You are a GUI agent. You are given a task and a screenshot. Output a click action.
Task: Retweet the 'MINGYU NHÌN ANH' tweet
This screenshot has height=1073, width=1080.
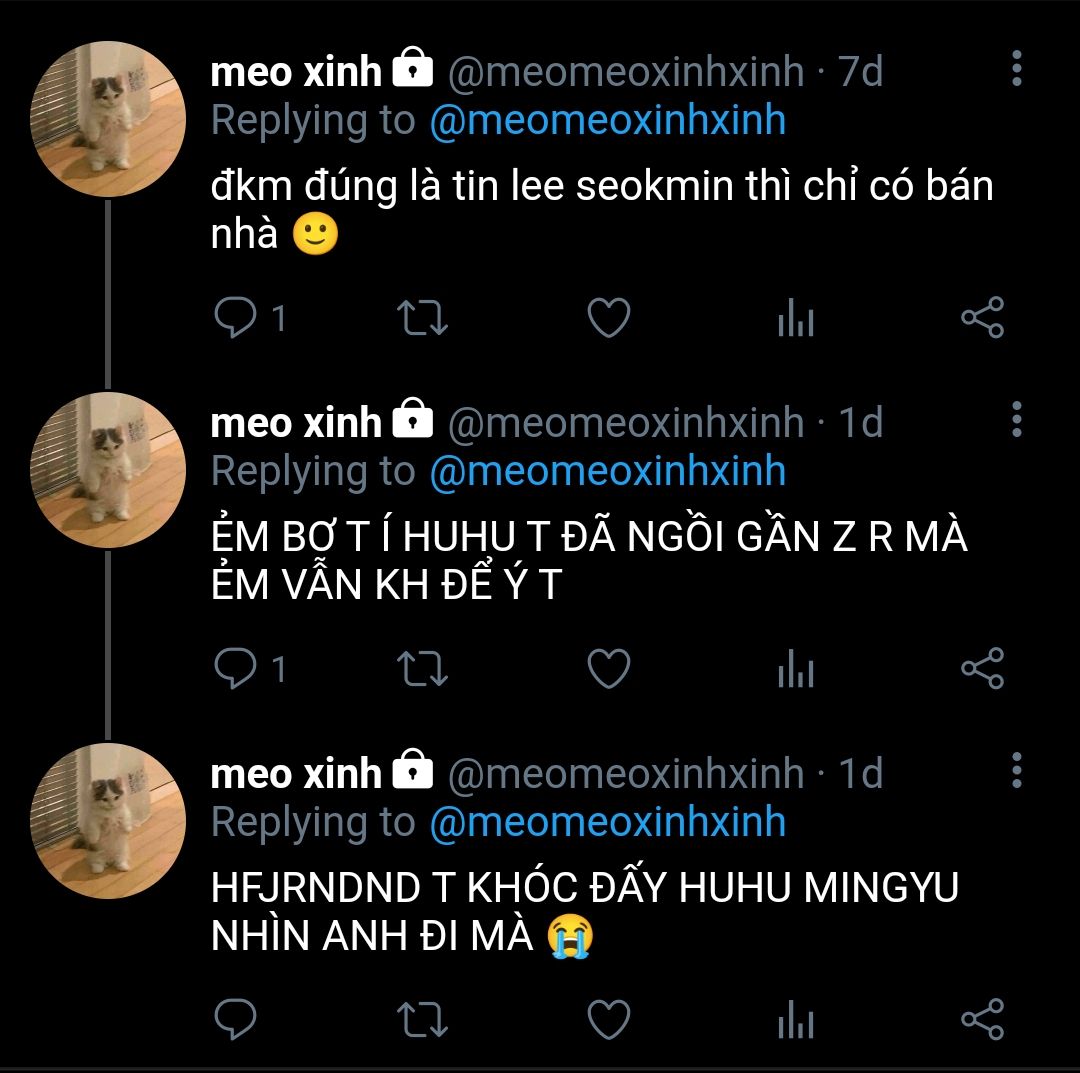(x=422, y=1020)
